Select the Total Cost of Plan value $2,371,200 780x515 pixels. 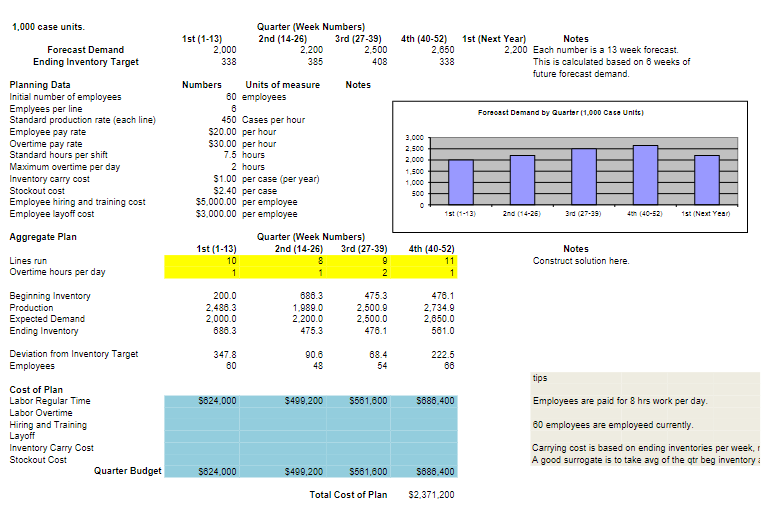(x=431, y=495)
